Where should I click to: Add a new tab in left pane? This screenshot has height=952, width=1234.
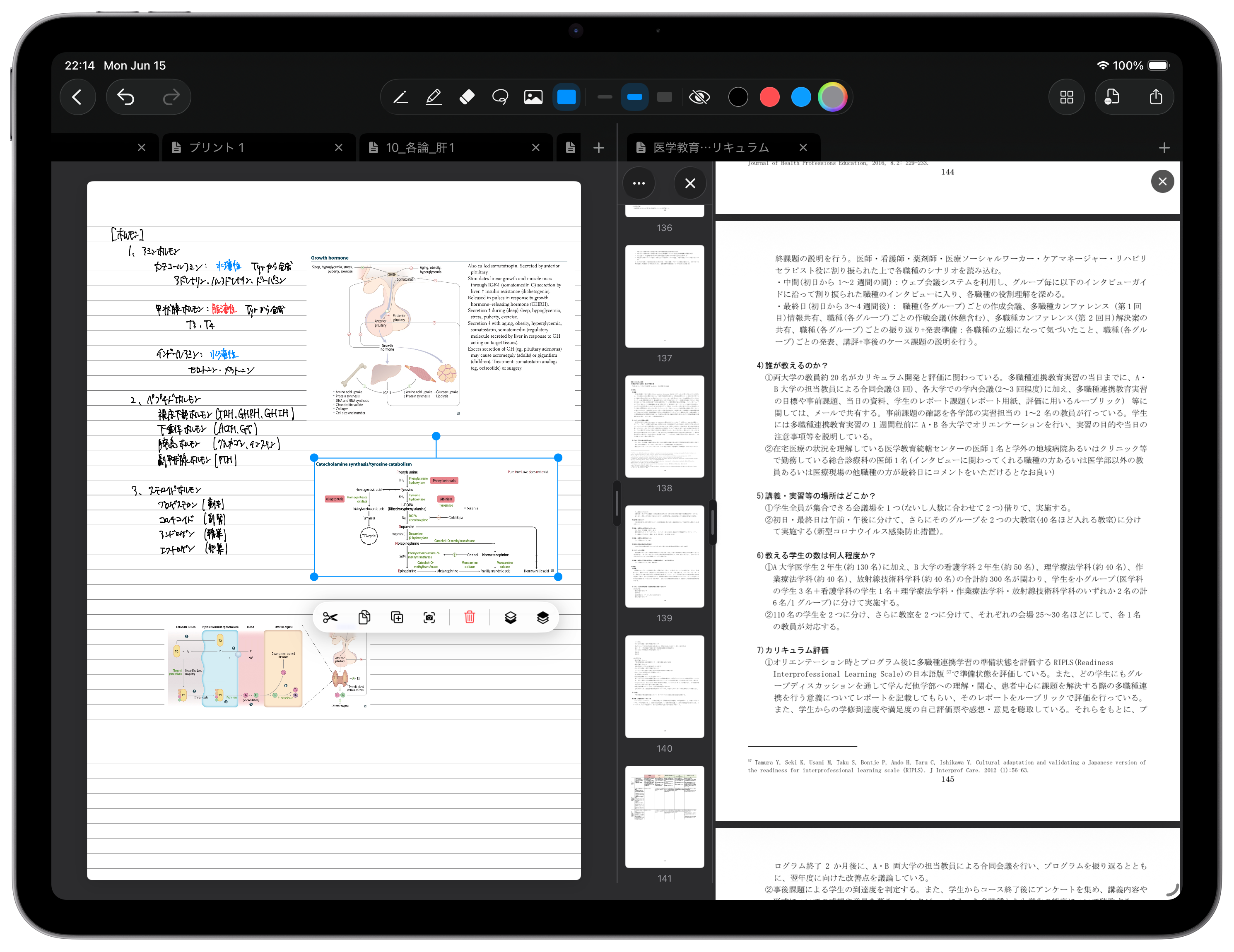click(x=599, y=148)
